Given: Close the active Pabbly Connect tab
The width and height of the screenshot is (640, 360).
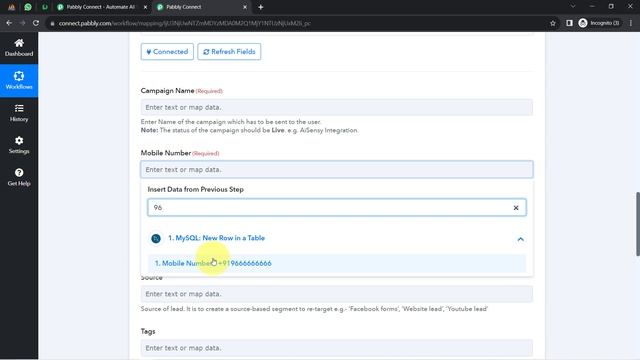Looking at the screenshot, I should 245,7.
